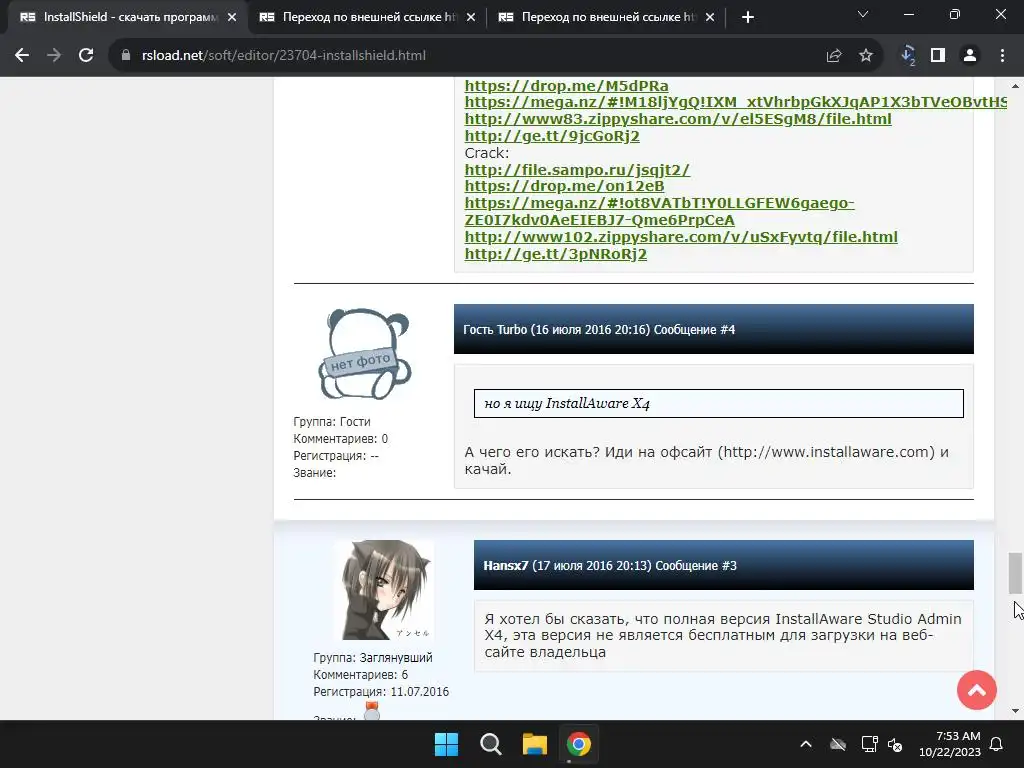Close the InstallShield tab
1024x768 pixels.
pyautogui.click(x=232, y=18)
